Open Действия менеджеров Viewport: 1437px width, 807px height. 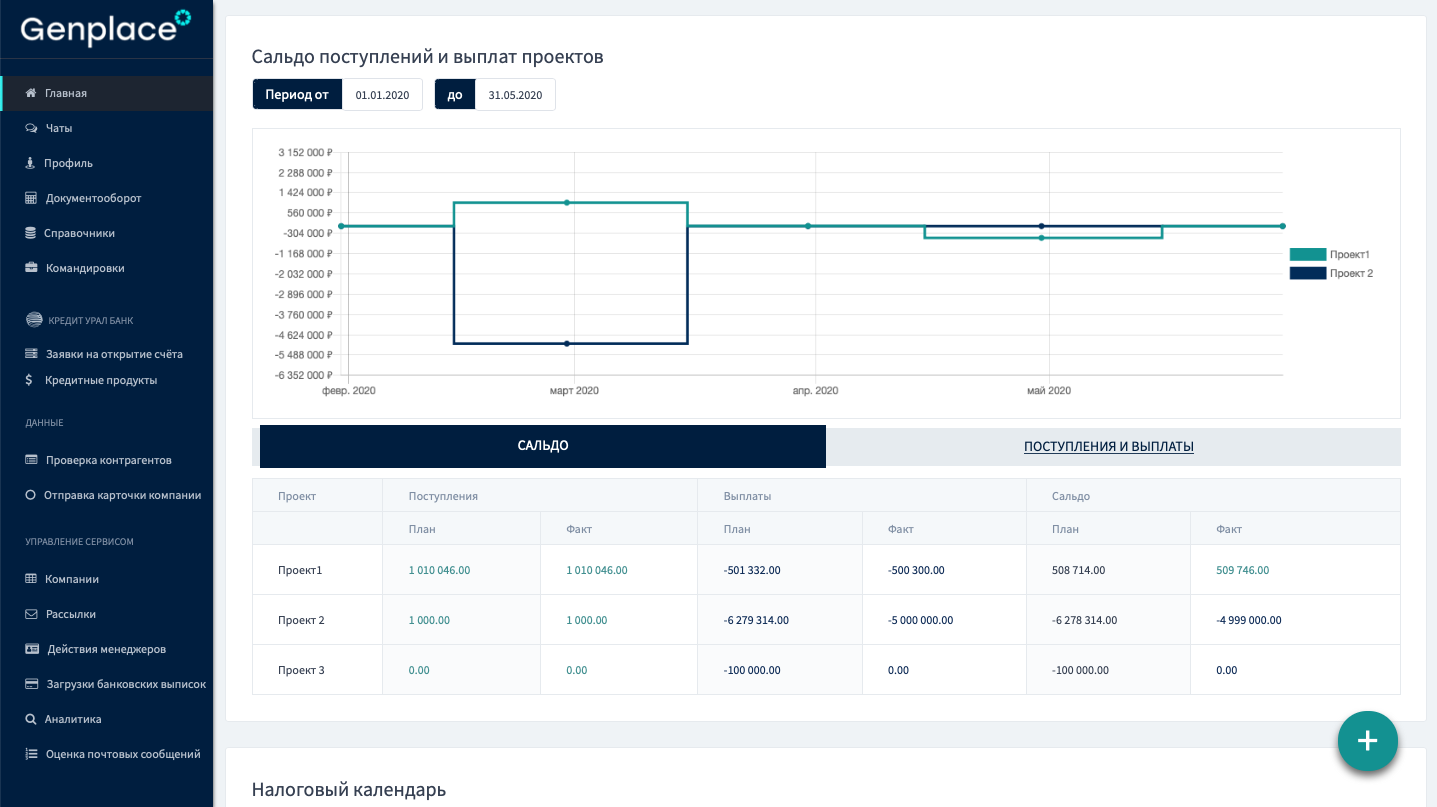(106, 649)
